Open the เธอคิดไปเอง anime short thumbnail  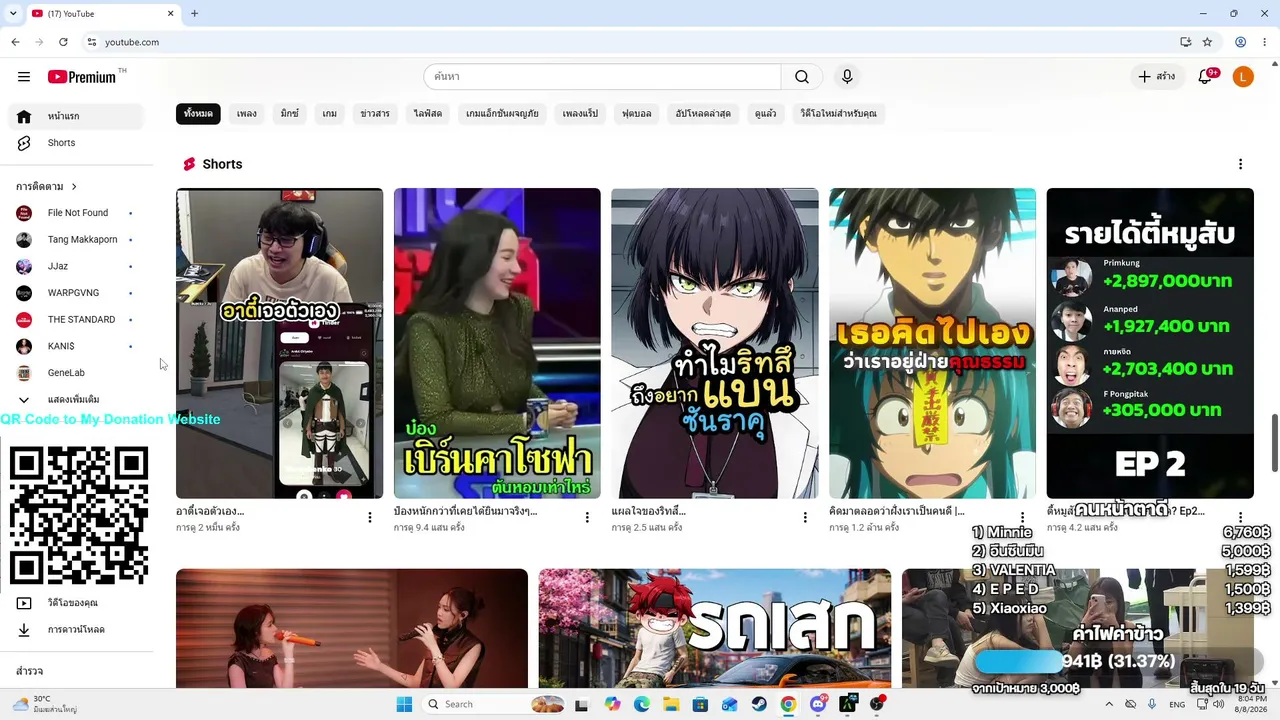pos(932,343)
